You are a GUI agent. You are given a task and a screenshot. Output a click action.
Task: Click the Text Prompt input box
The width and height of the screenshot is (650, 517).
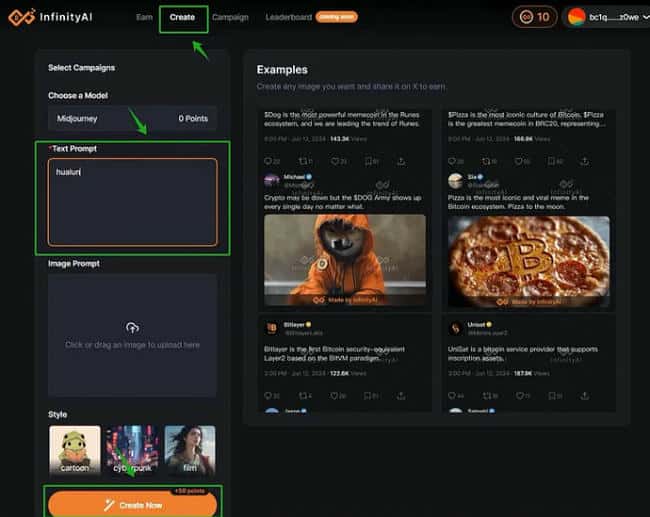click(x=132, y=202)
